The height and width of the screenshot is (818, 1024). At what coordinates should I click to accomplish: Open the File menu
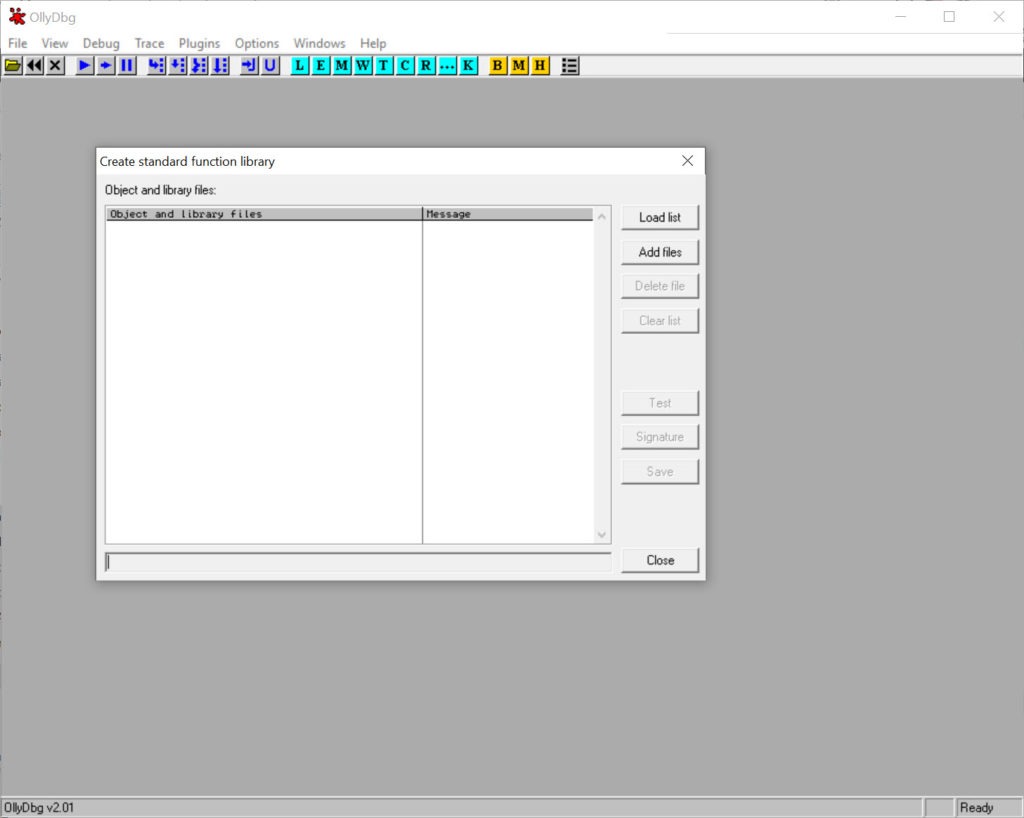18,43
